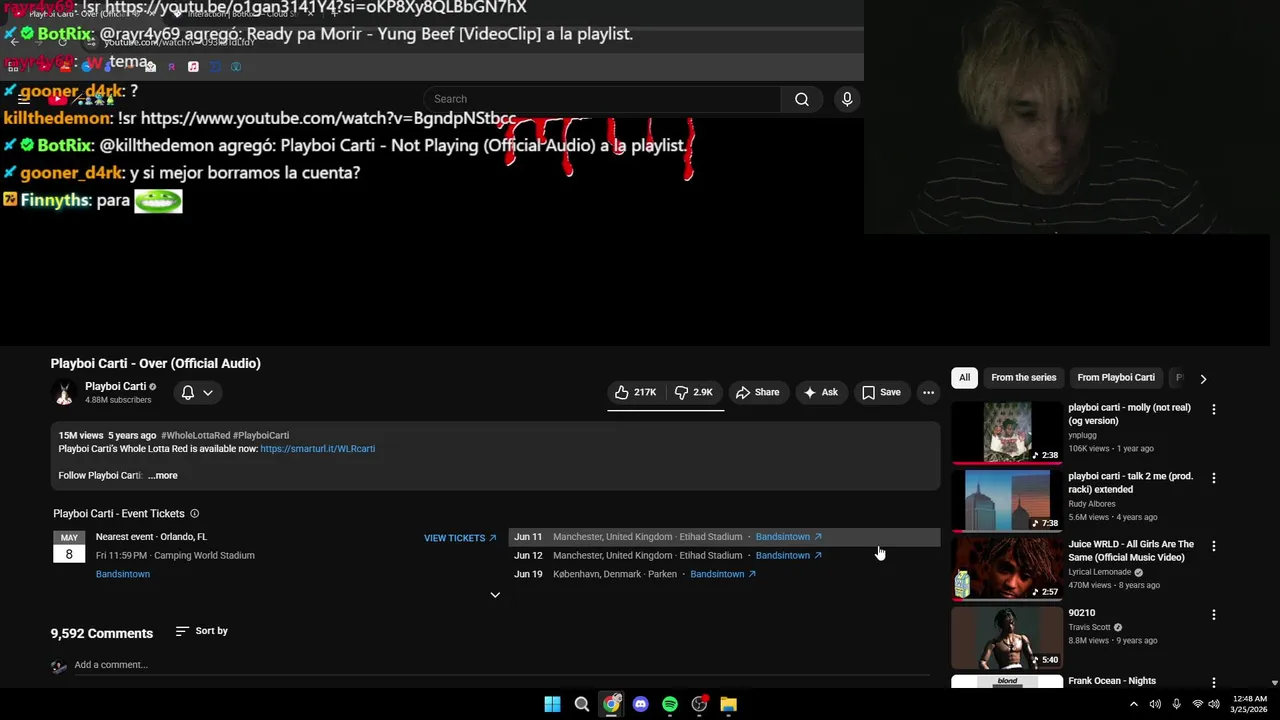The height and width of the screenshot is (720, 1280).
Task: Click the #PlayboiCarti hashtag
Action: click(x=261, y=435)
